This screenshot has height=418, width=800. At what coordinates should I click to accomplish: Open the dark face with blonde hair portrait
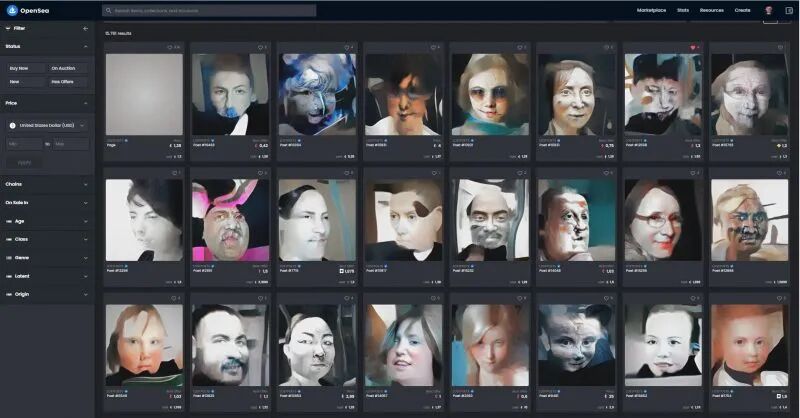coord(749,220)
